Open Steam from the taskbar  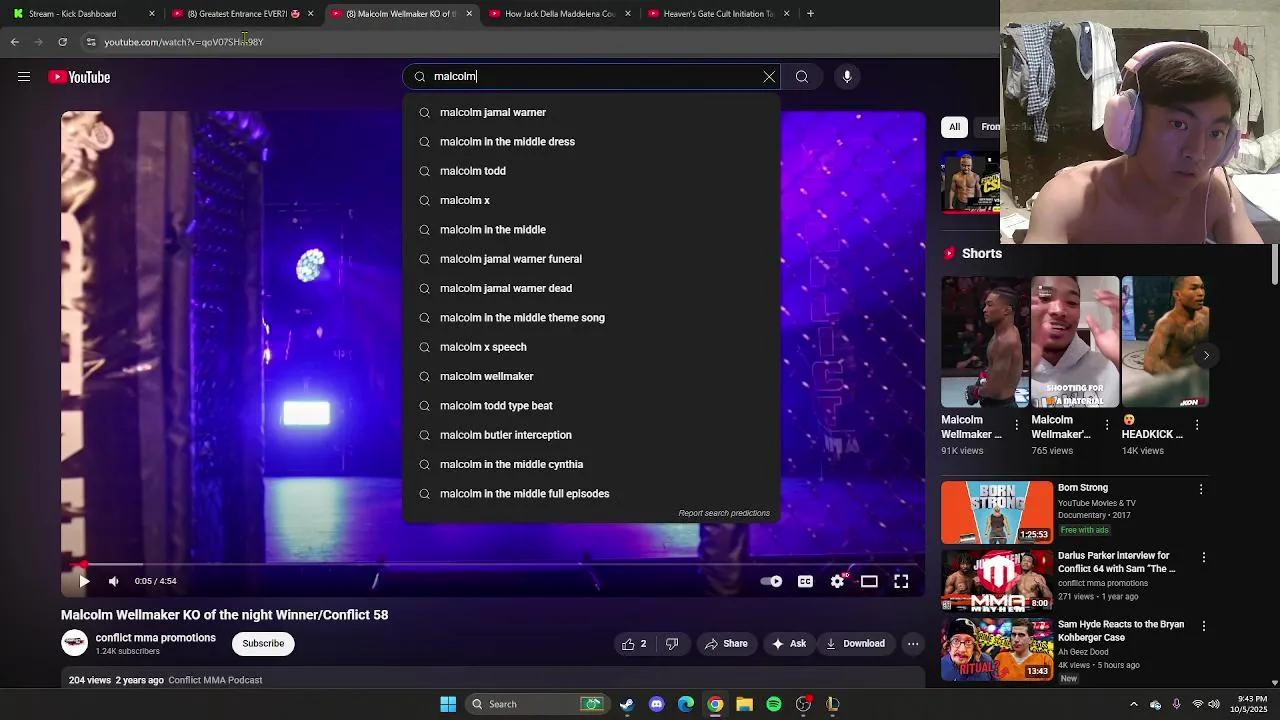pyautogui.click(x=626, y=704)
